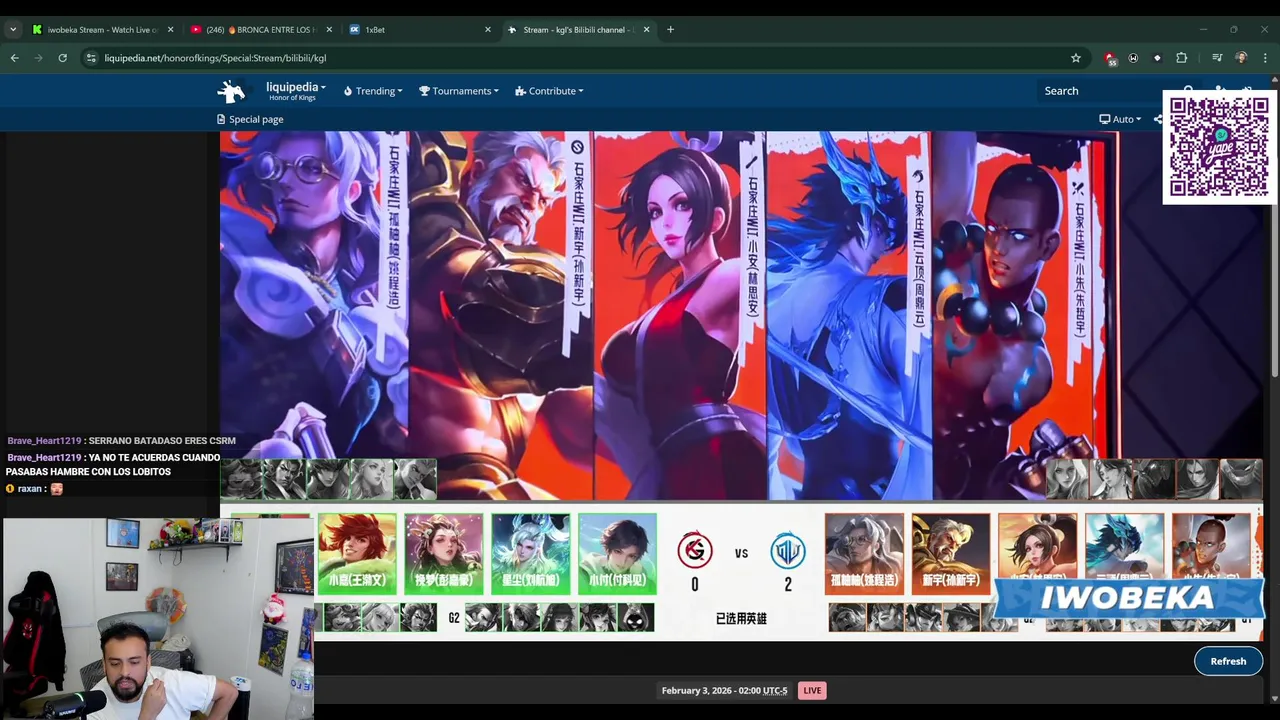The image size is (1280, 720).
Task: Close the iwobeka Stream tab
Action: pyautogui.click(x=170, y=30)
